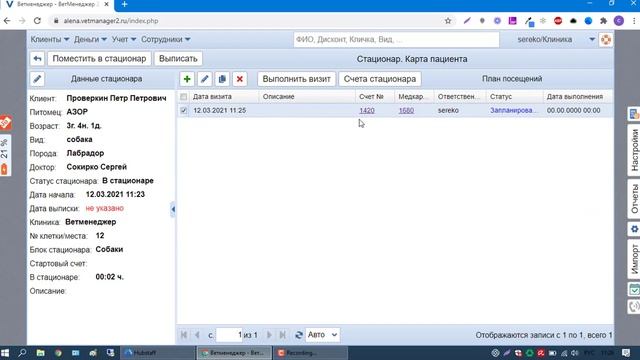The image size is (640, 360).
Task: Go to the first page of records
Action: (184, 335)
